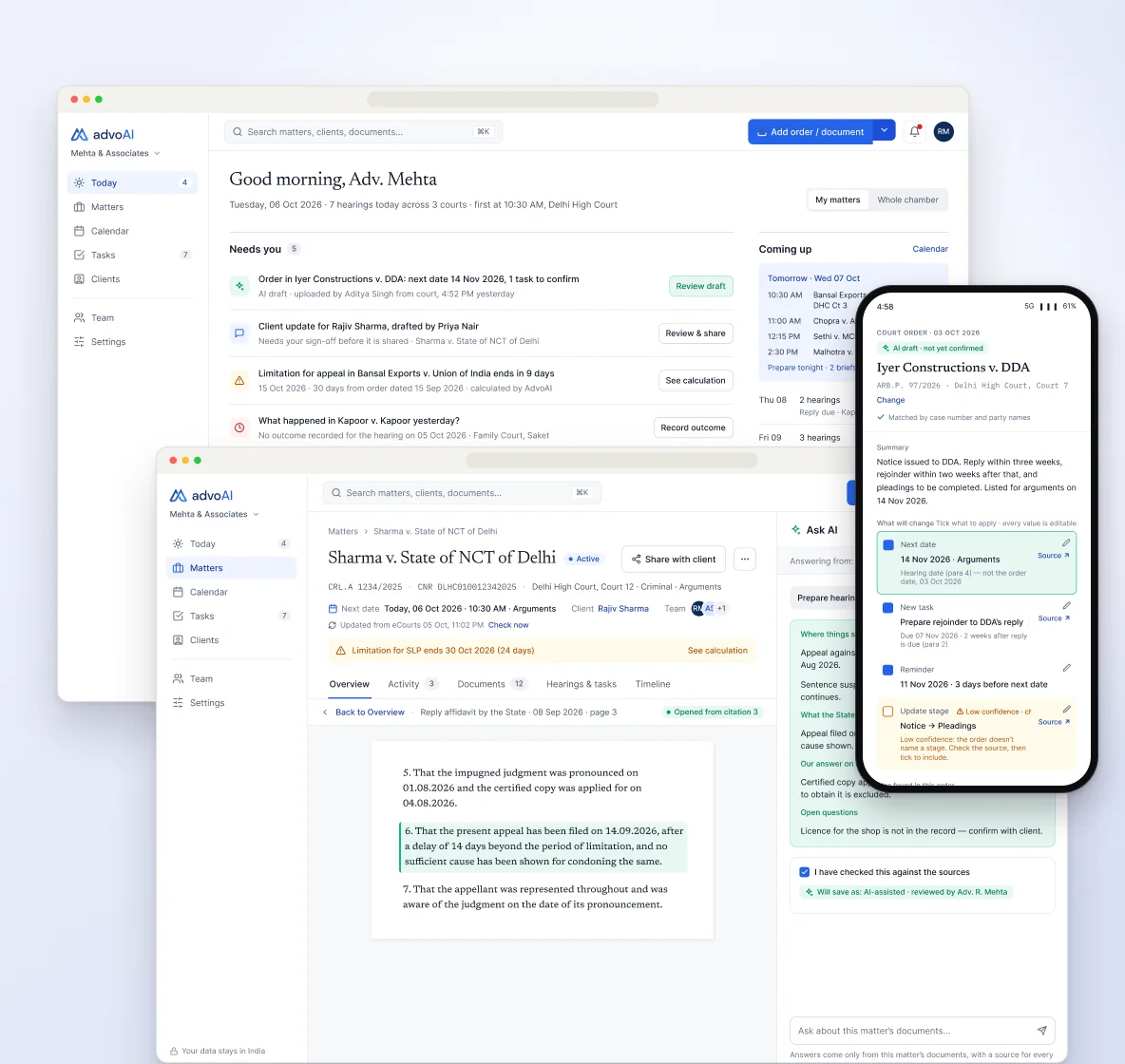Viewport: 1125px width, 1064px height.
Task: Click RM profile avatar in back window
Action: pyautogui.click(x=943, y=131)
